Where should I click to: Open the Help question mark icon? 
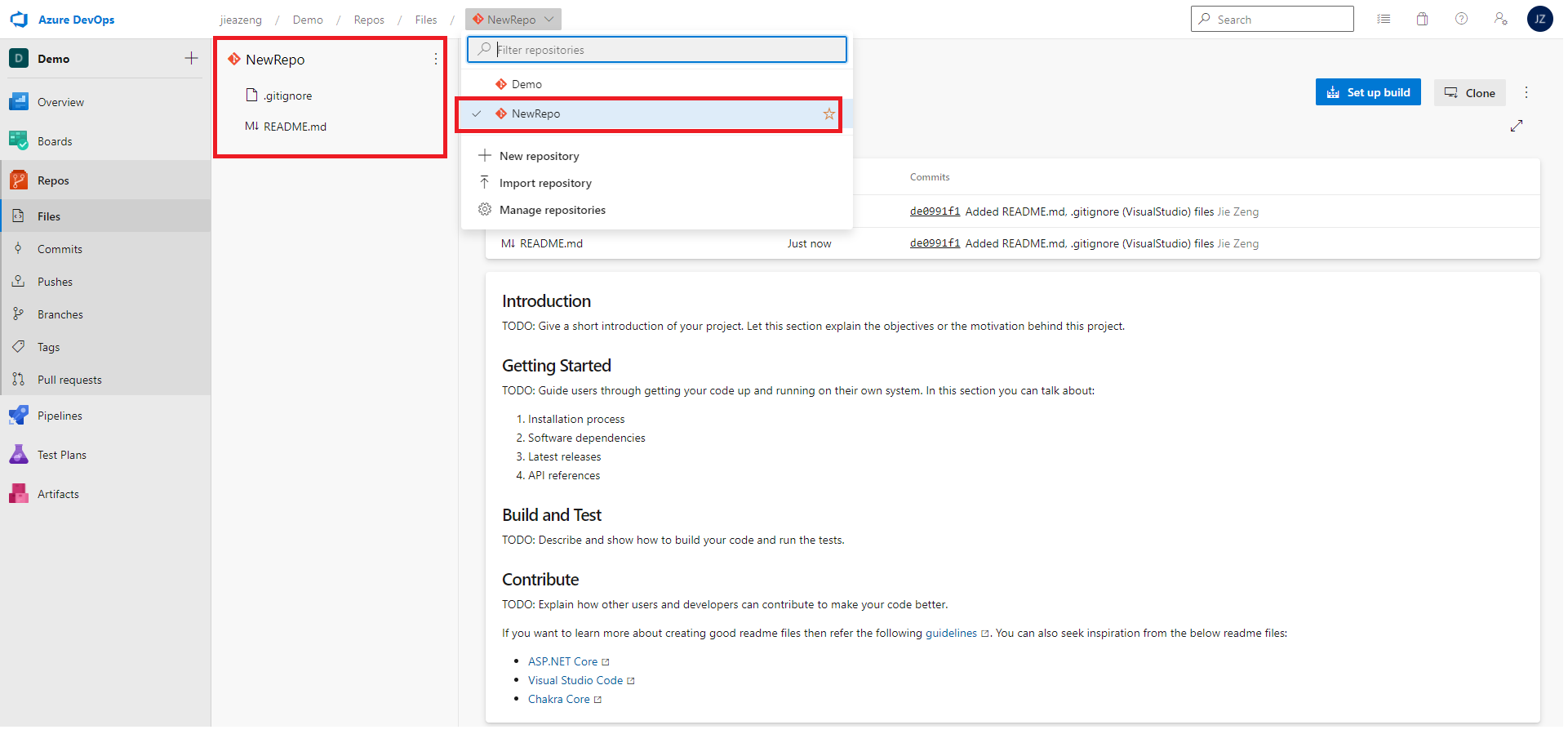1462,19
